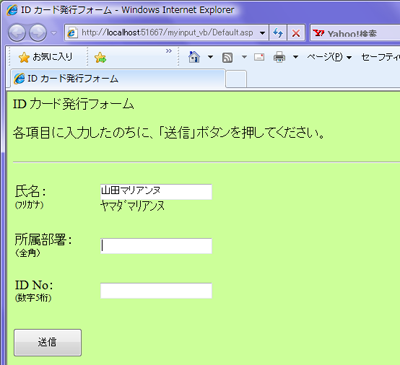
Task: Click the Read Mail envelope icon
Action: coord(259,57)
